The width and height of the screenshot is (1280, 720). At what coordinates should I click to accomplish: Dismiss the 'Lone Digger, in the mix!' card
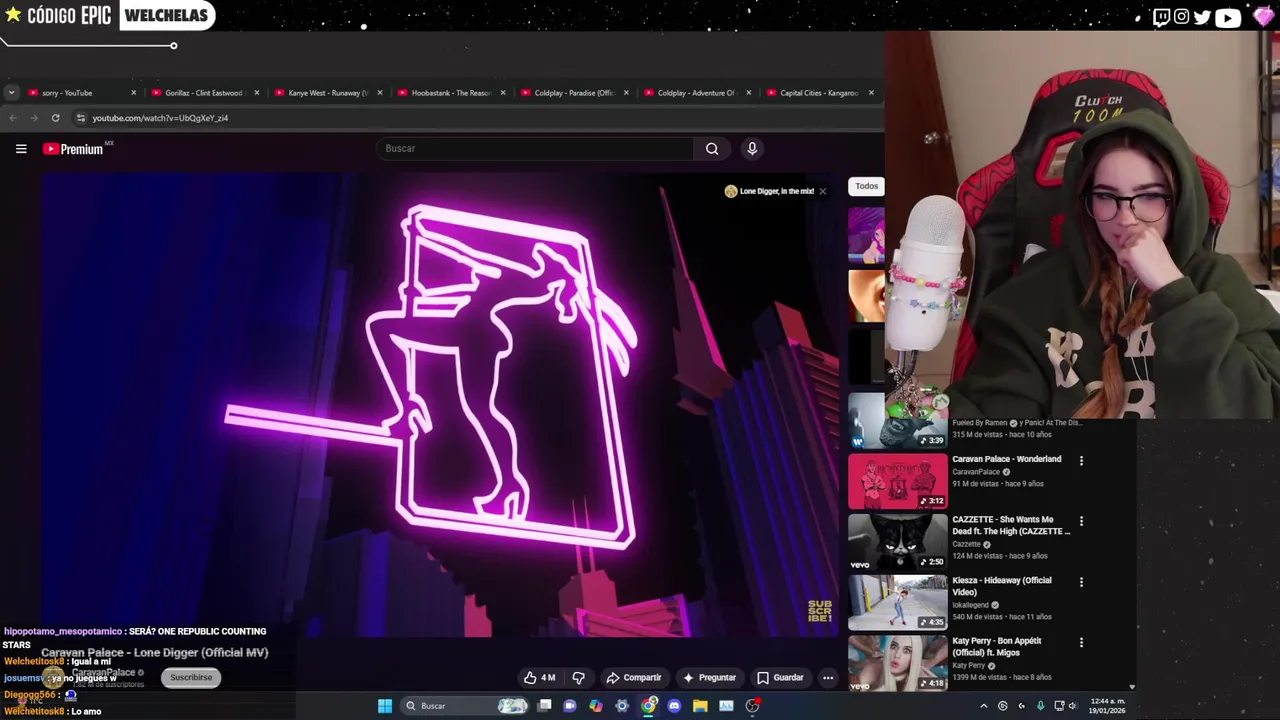[x=822, y=191]
